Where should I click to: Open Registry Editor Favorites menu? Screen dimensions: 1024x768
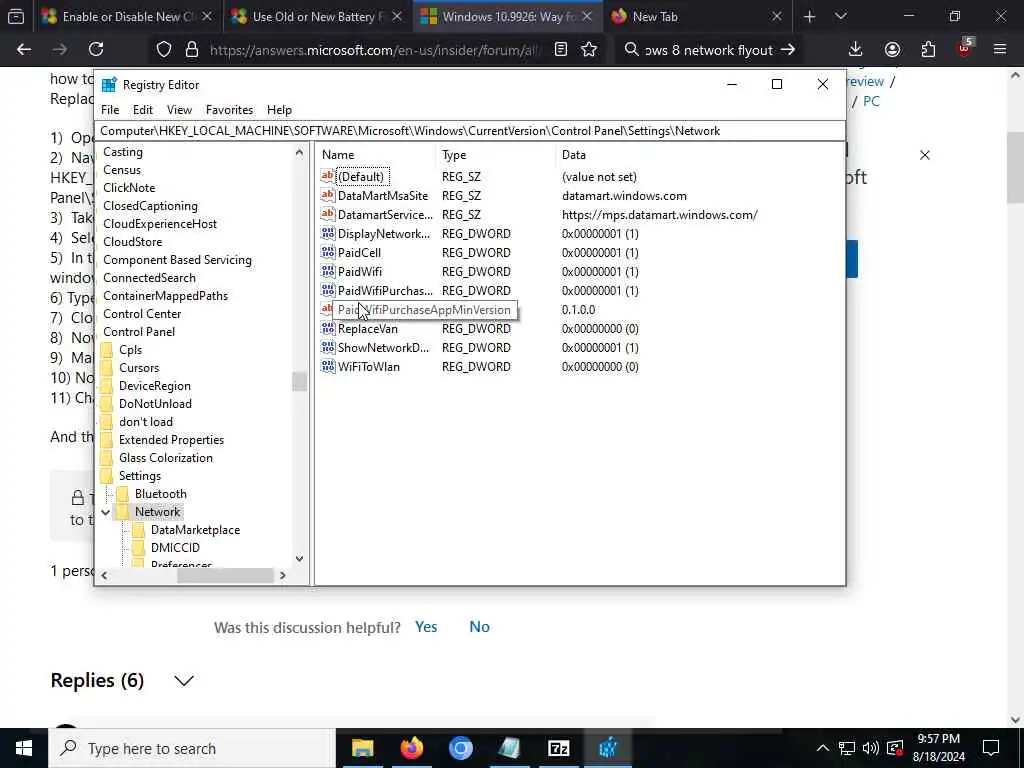[x=229, y=110]
